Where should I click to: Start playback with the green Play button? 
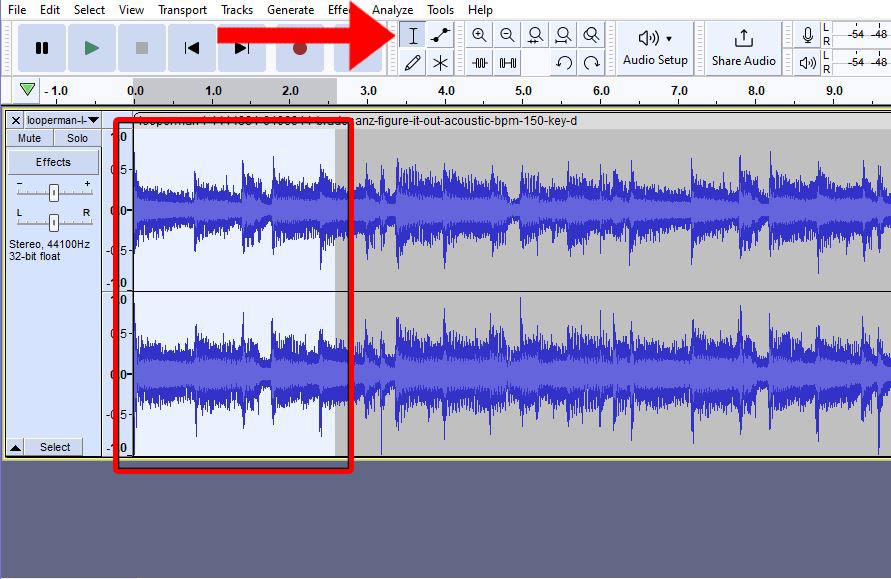tap(91, 48)
